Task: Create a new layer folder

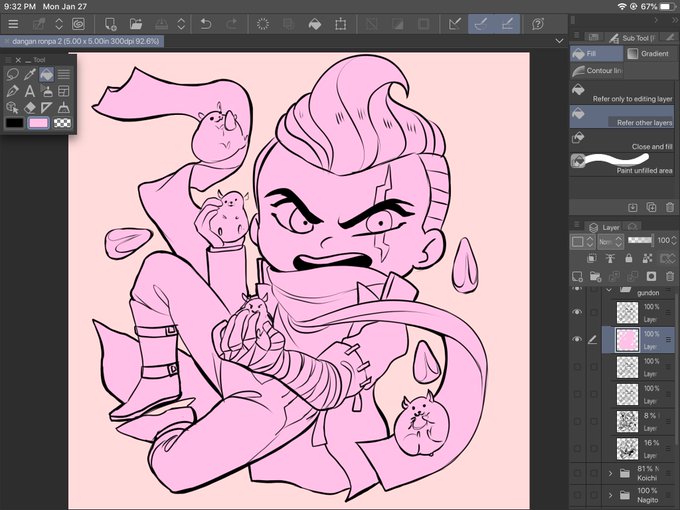Action: coord(595,276)
